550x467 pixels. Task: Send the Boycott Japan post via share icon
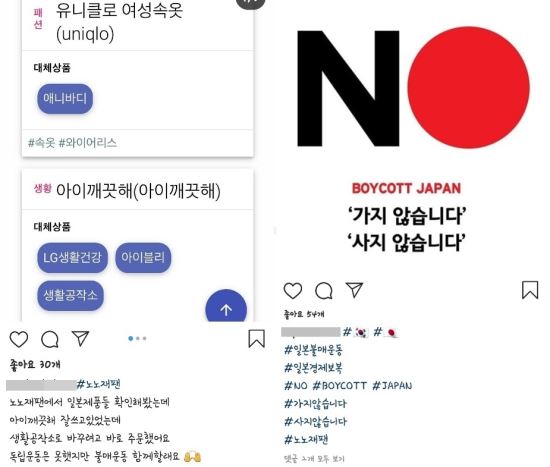click(x=354, y=290)
